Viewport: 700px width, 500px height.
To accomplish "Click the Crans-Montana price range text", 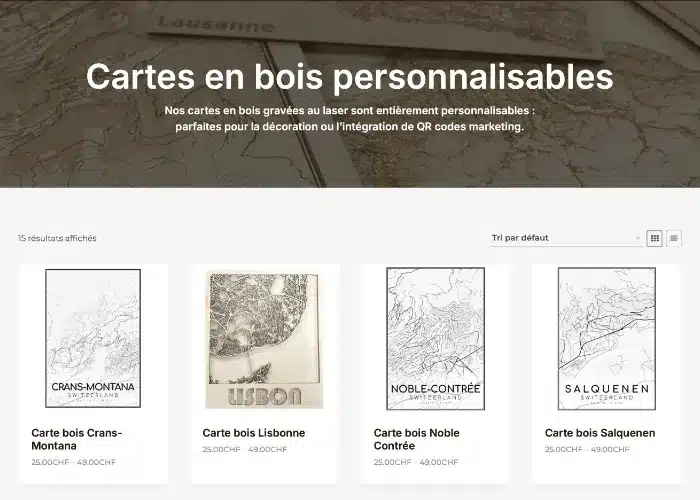I will tap(74, 462).
